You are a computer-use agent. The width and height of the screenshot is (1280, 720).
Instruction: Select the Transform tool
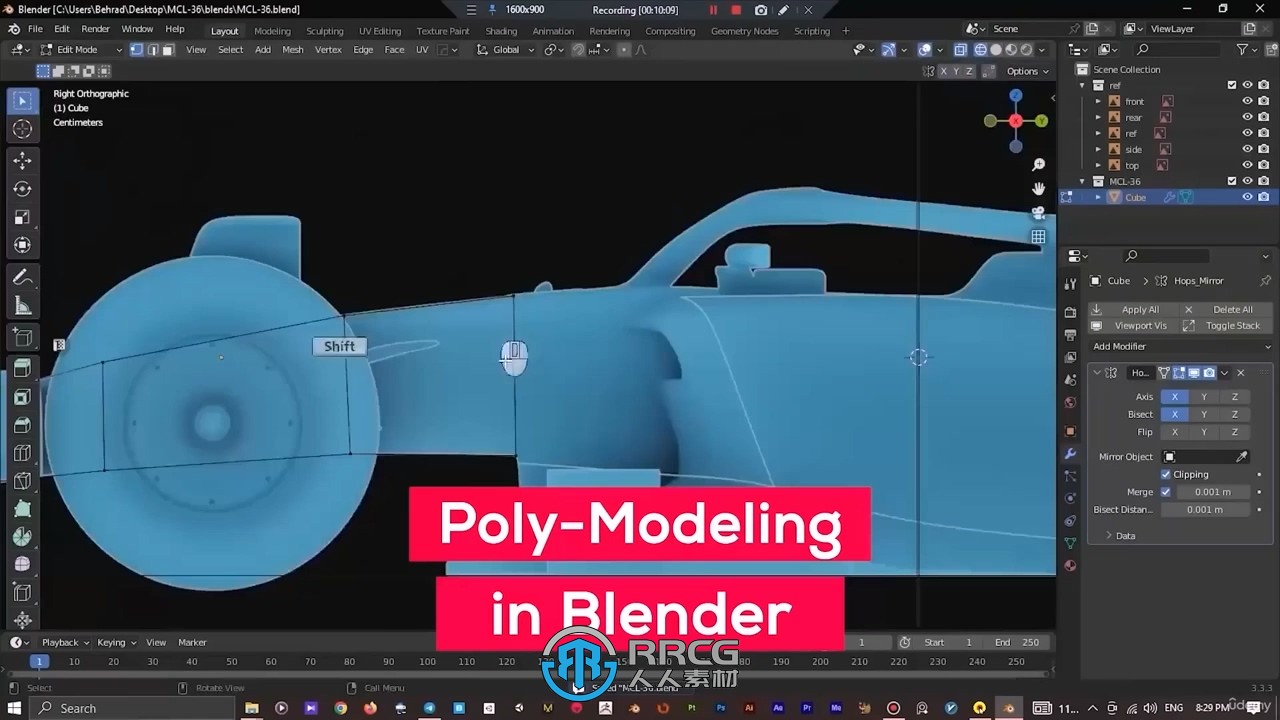click(x=22, y=245)
